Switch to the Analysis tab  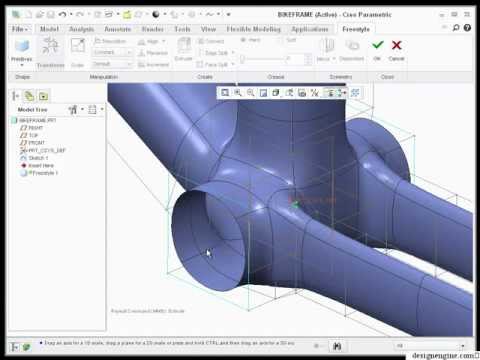81,29
